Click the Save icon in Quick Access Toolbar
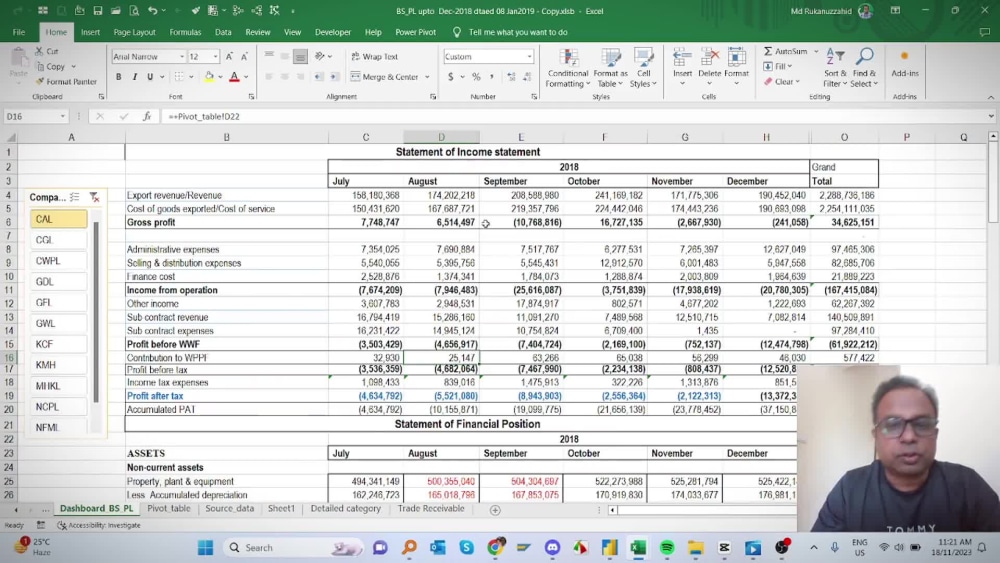The image size is (1000, 563). pyautogui.click(x=98, y=11)
